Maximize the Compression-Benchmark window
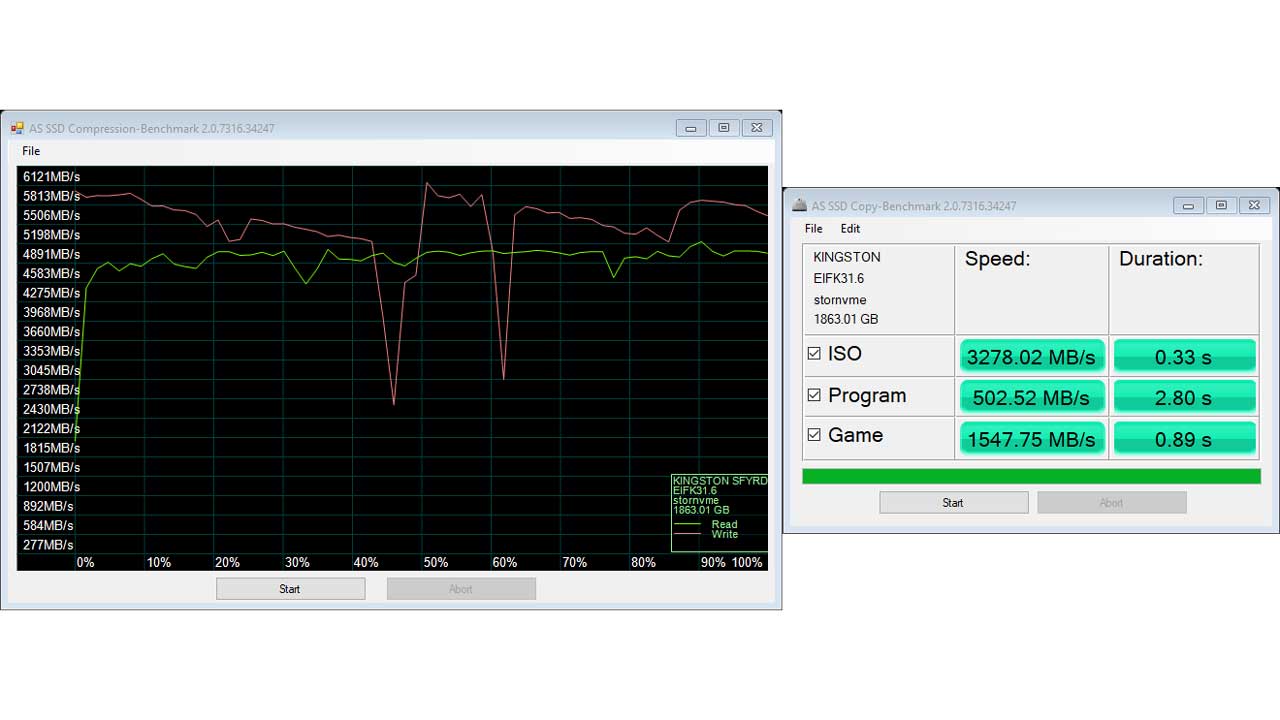1280x720 pixels. [724, 128]
